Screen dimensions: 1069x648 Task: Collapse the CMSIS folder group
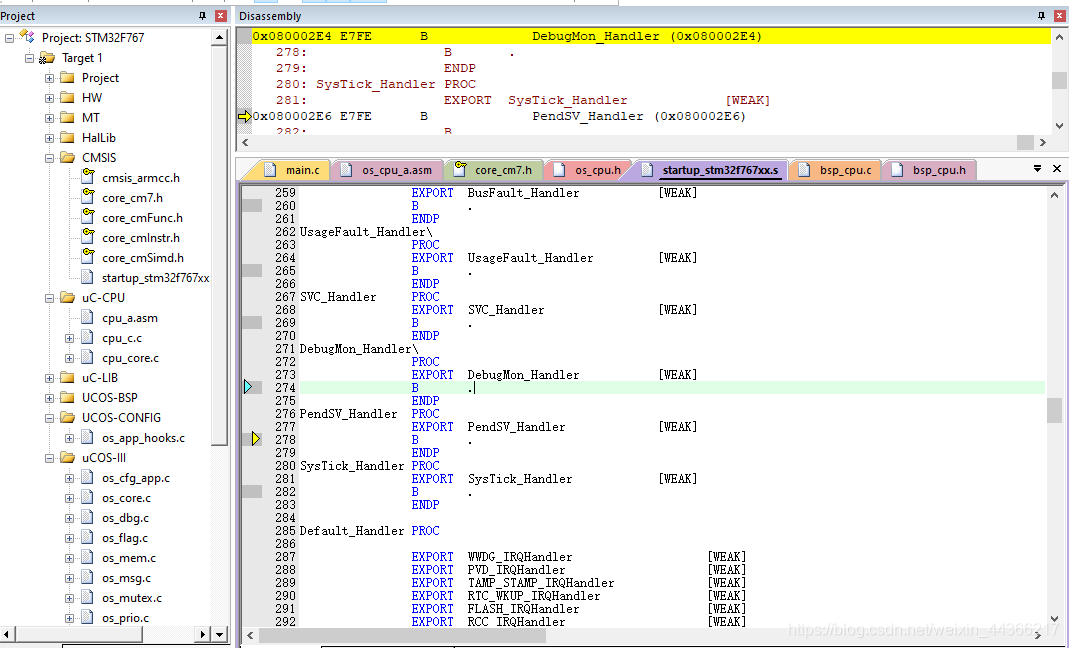(x=49, y=158)
